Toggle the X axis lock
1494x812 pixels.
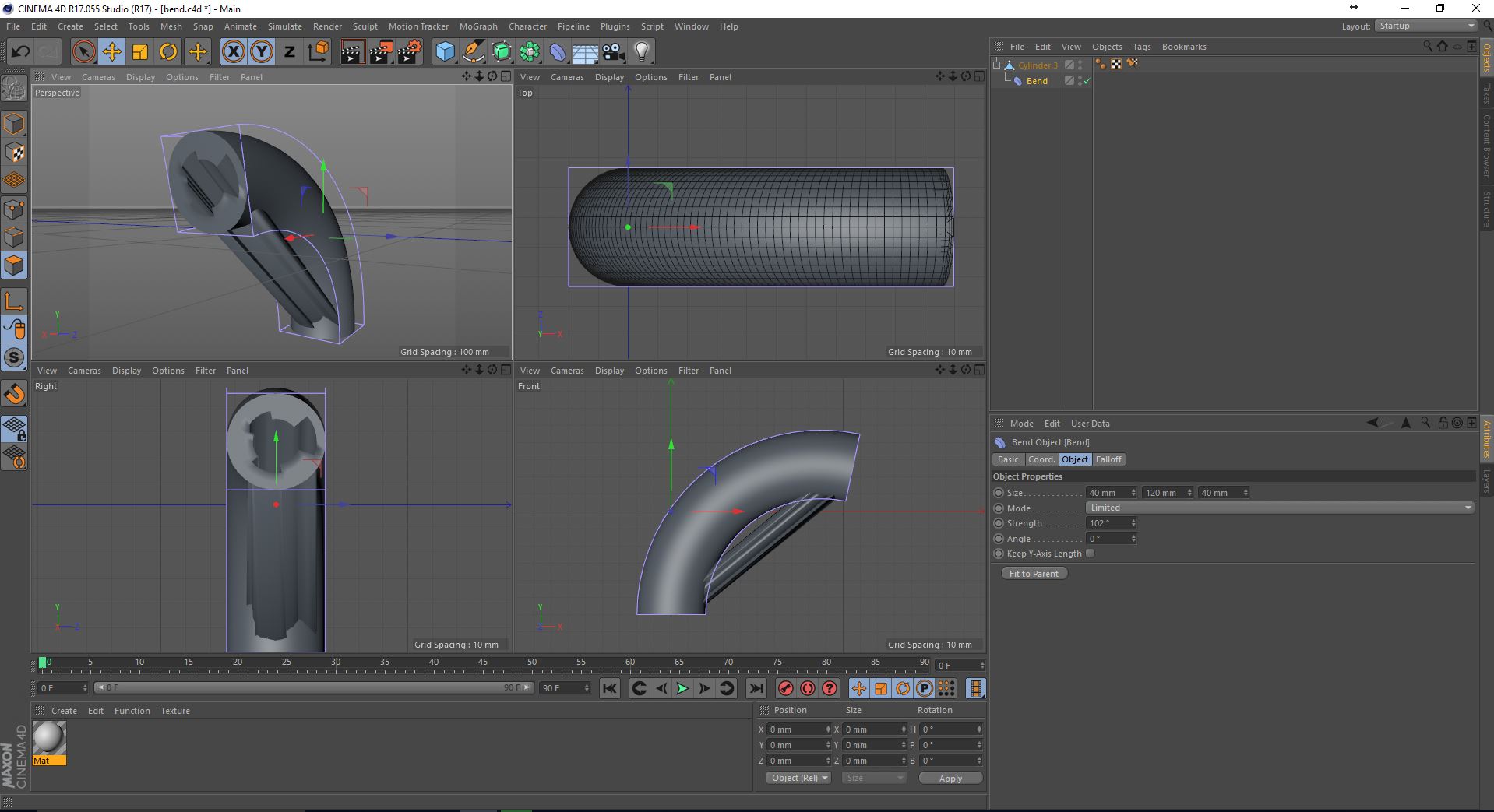point(233,52)
